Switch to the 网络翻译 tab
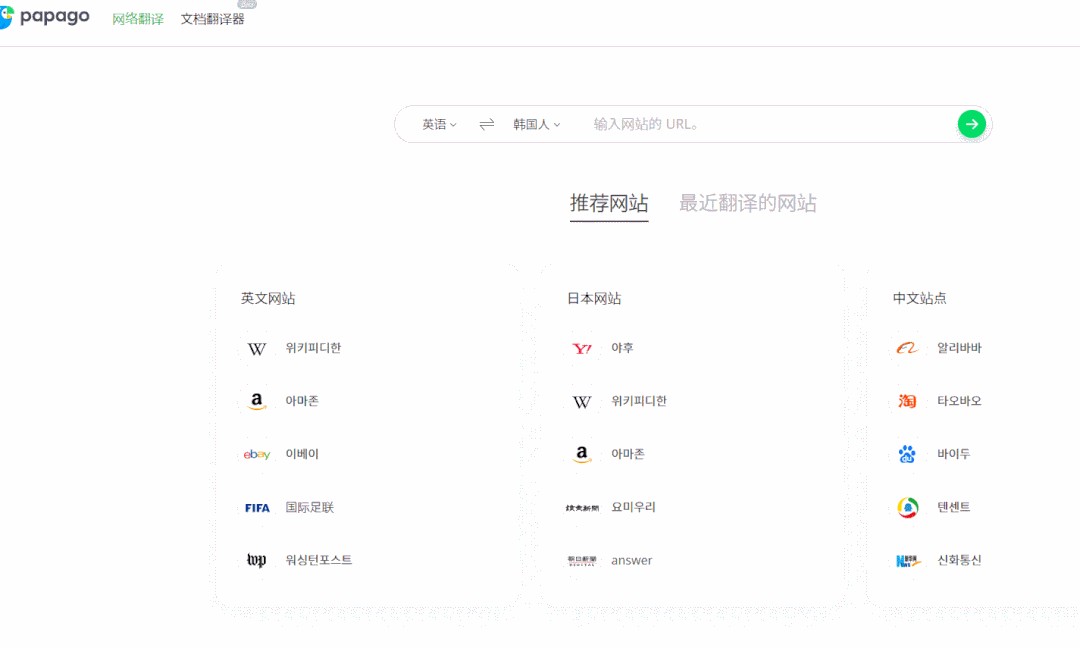The height and width of the screenshot is (648, 1080). (138, 19)
